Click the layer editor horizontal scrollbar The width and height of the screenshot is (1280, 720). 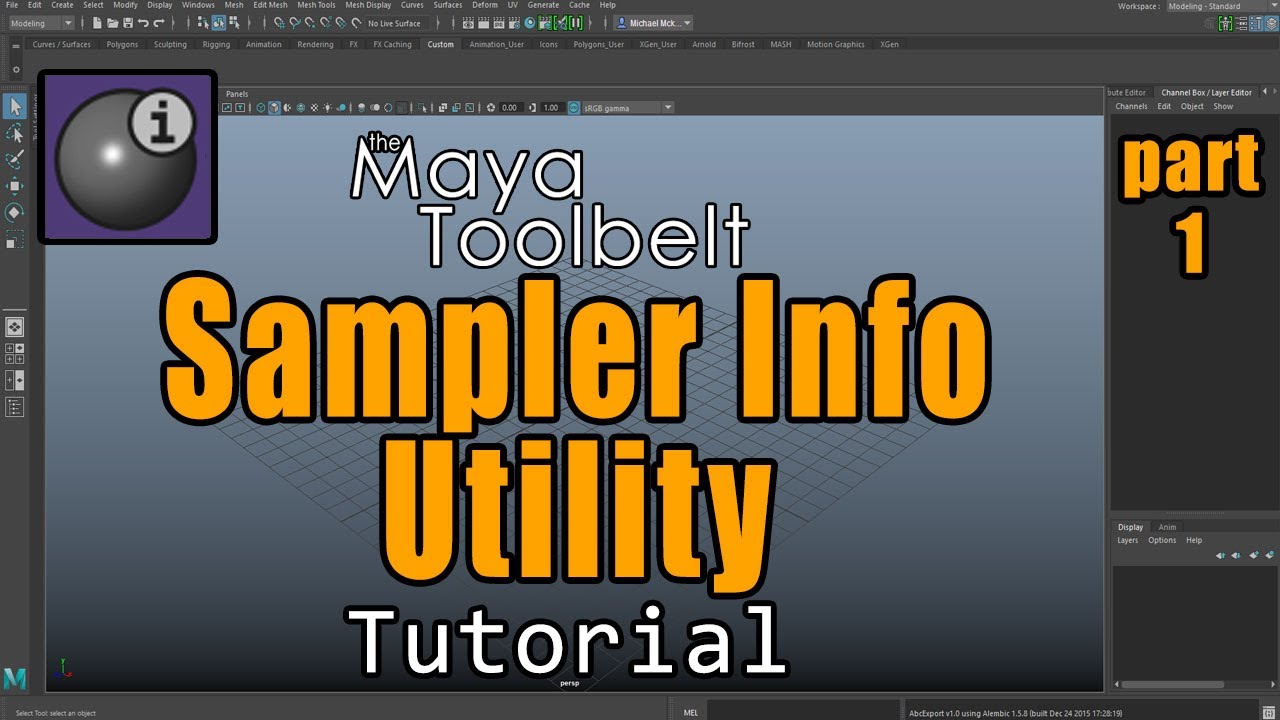[1173, 684]
